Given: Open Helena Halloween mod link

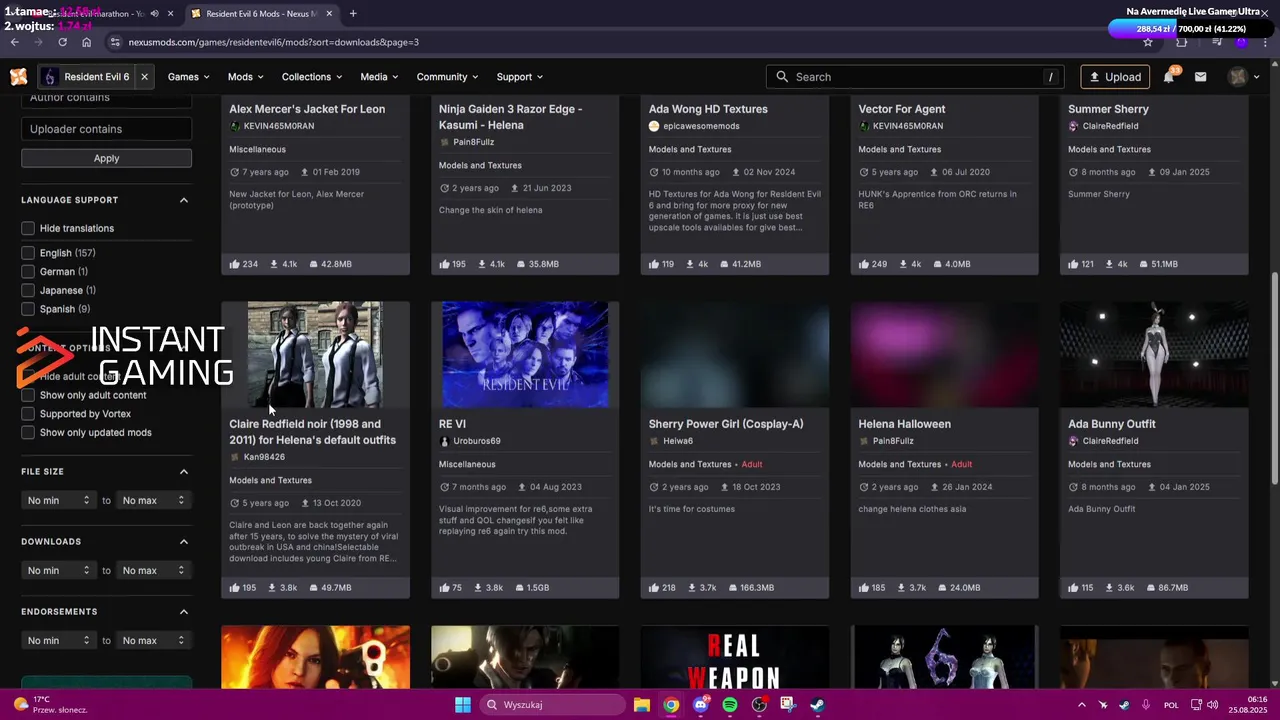Looking at the screenshot, I should pos(904,424).
